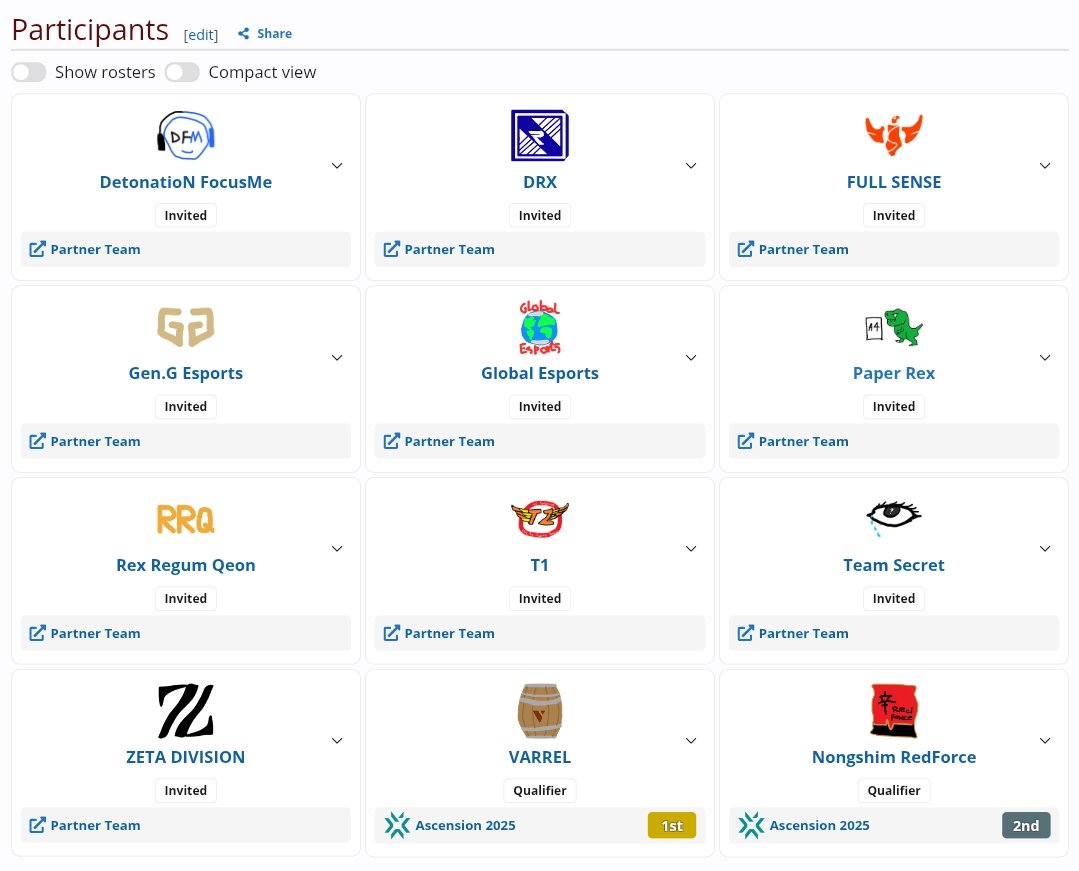Screen dimensions: 1079x871
Task: Click the Gen.G Esports team logo
Action: click(x=186, y=327)
